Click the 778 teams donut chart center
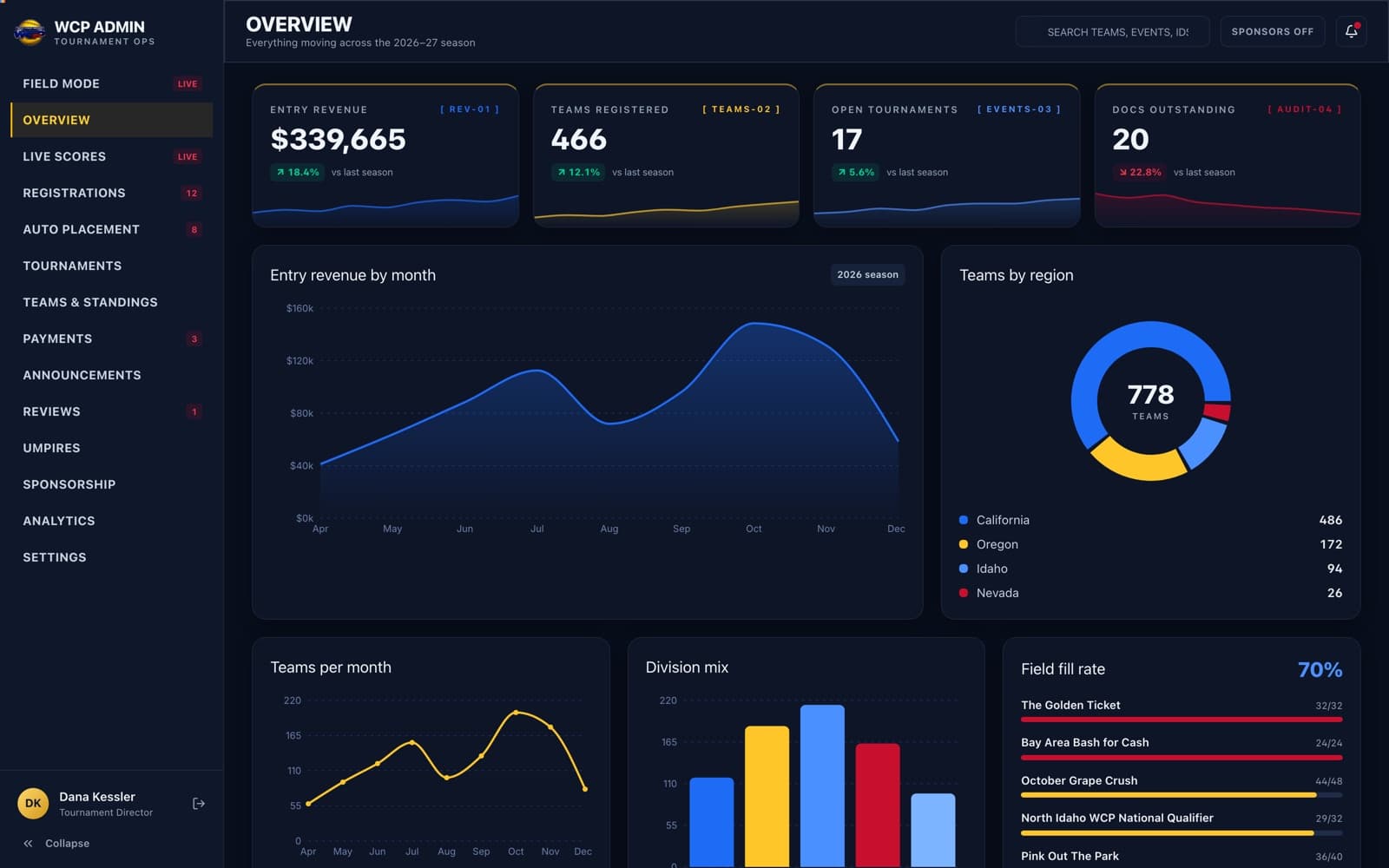Viewport: 1389px width, 868px height. tap(1150, 401)
